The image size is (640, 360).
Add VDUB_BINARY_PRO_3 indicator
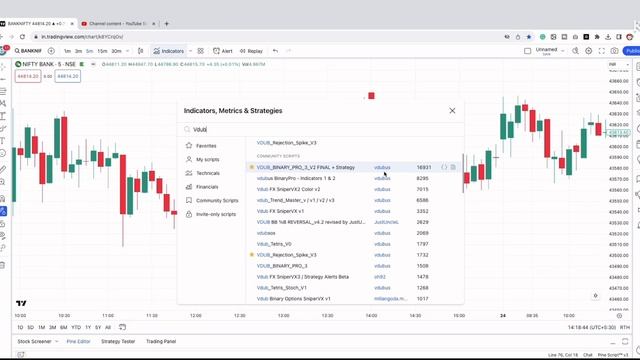coord(282,266)
